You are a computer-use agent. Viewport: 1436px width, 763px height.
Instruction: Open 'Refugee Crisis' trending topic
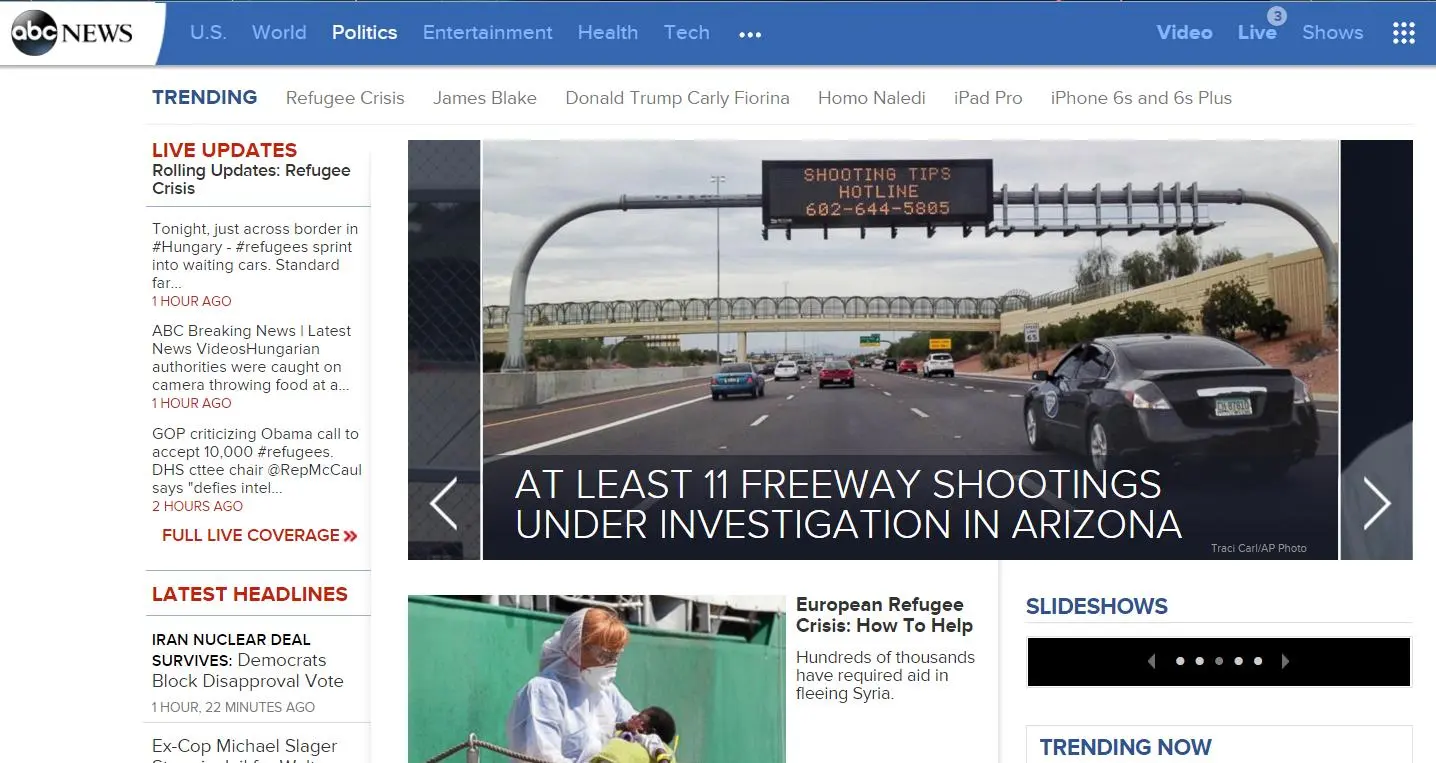[x=345, y=97]
